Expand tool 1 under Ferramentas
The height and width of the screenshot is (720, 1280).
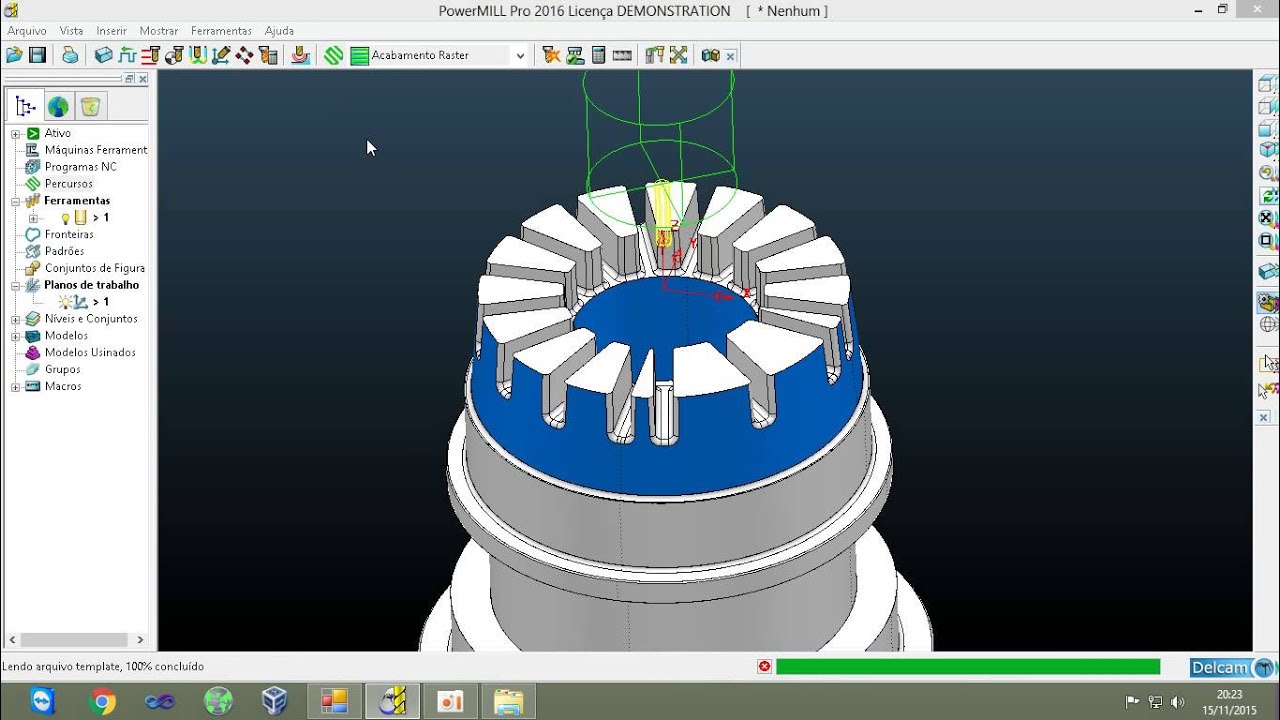33,218
